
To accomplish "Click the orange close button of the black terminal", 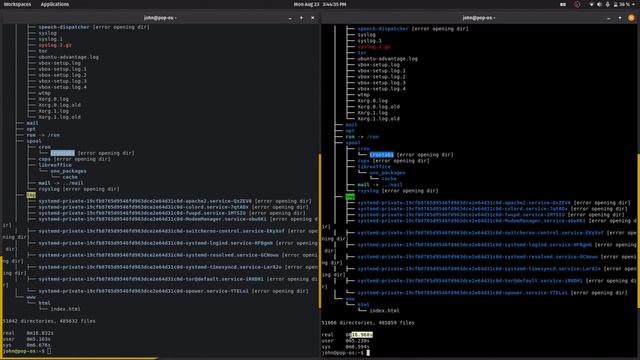I will [x=631, y=18].
